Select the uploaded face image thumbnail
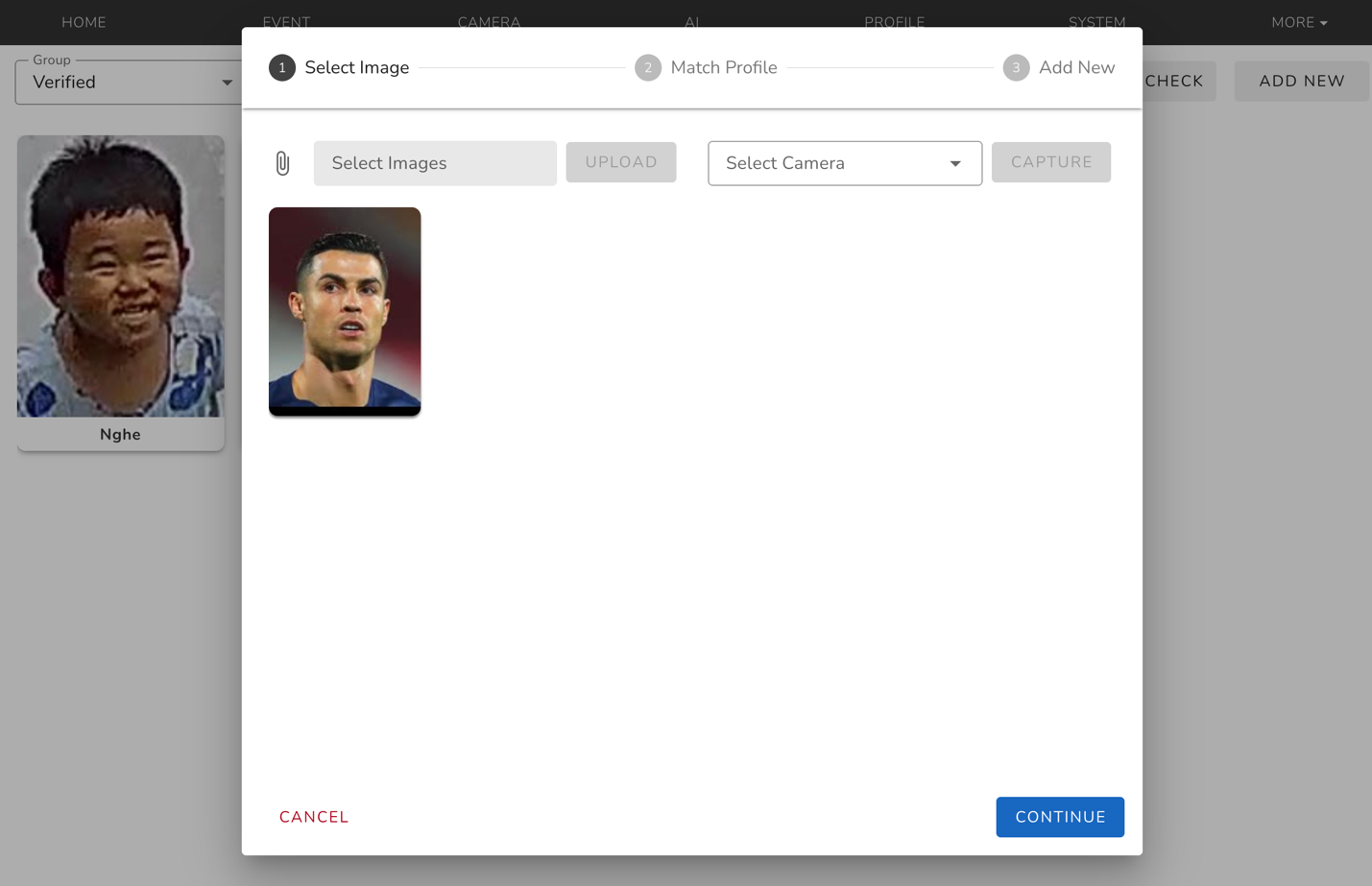The height and width of the screenshot is (886, 1372). 345,311
